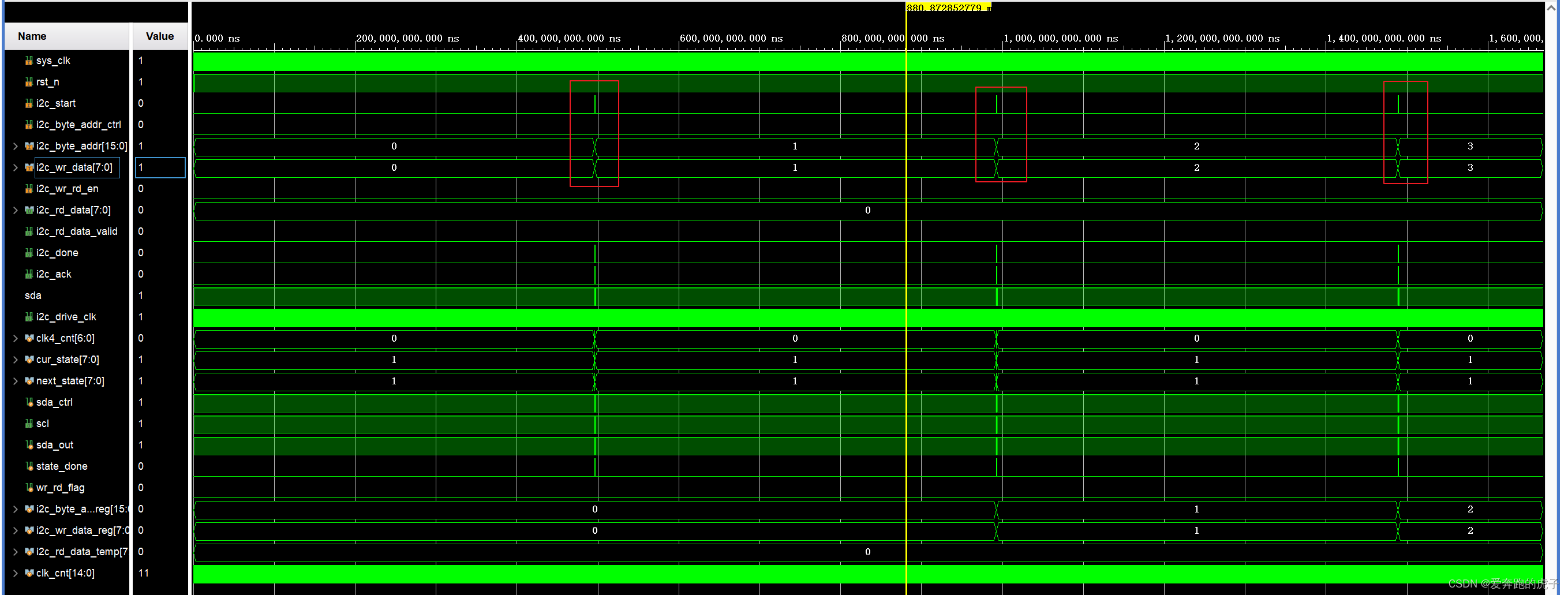
Task: Select the sys_clk signal icon
Action: (29, 61)
